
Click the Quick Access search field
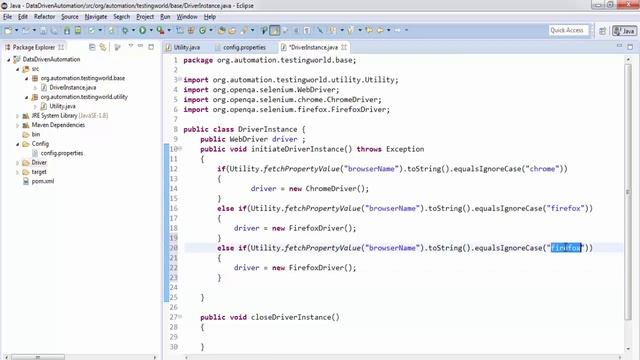(569, 30)
